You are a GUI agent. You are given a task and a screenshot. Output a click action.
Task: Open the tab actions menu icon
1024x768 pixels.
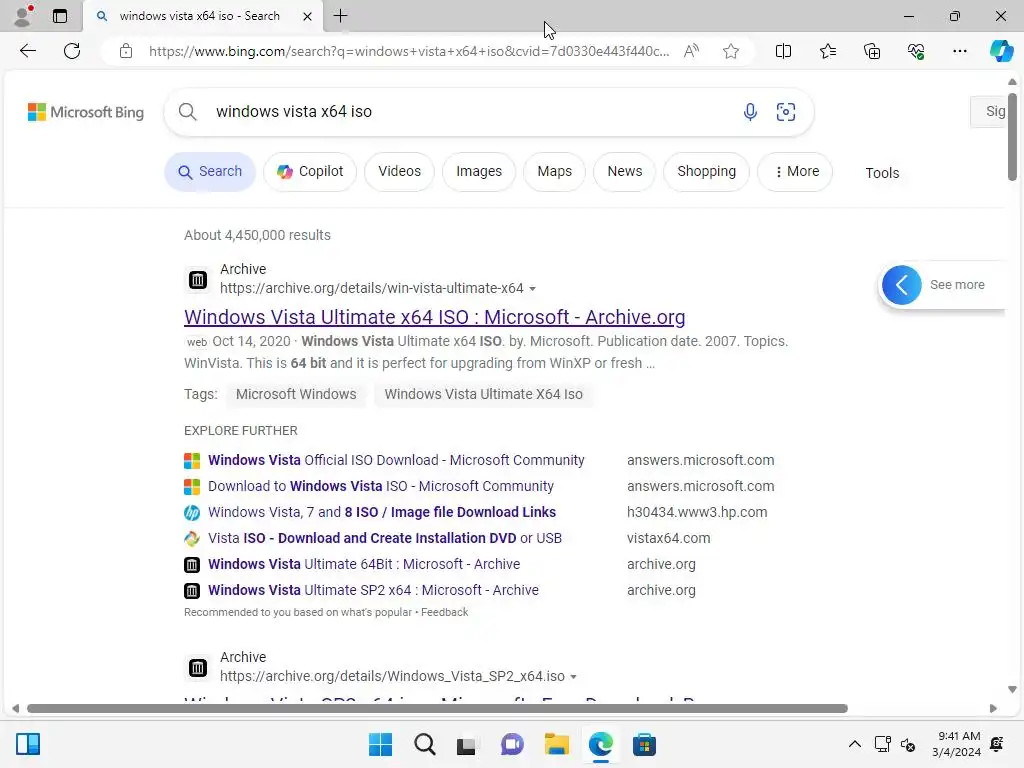[x=60, y=16]
